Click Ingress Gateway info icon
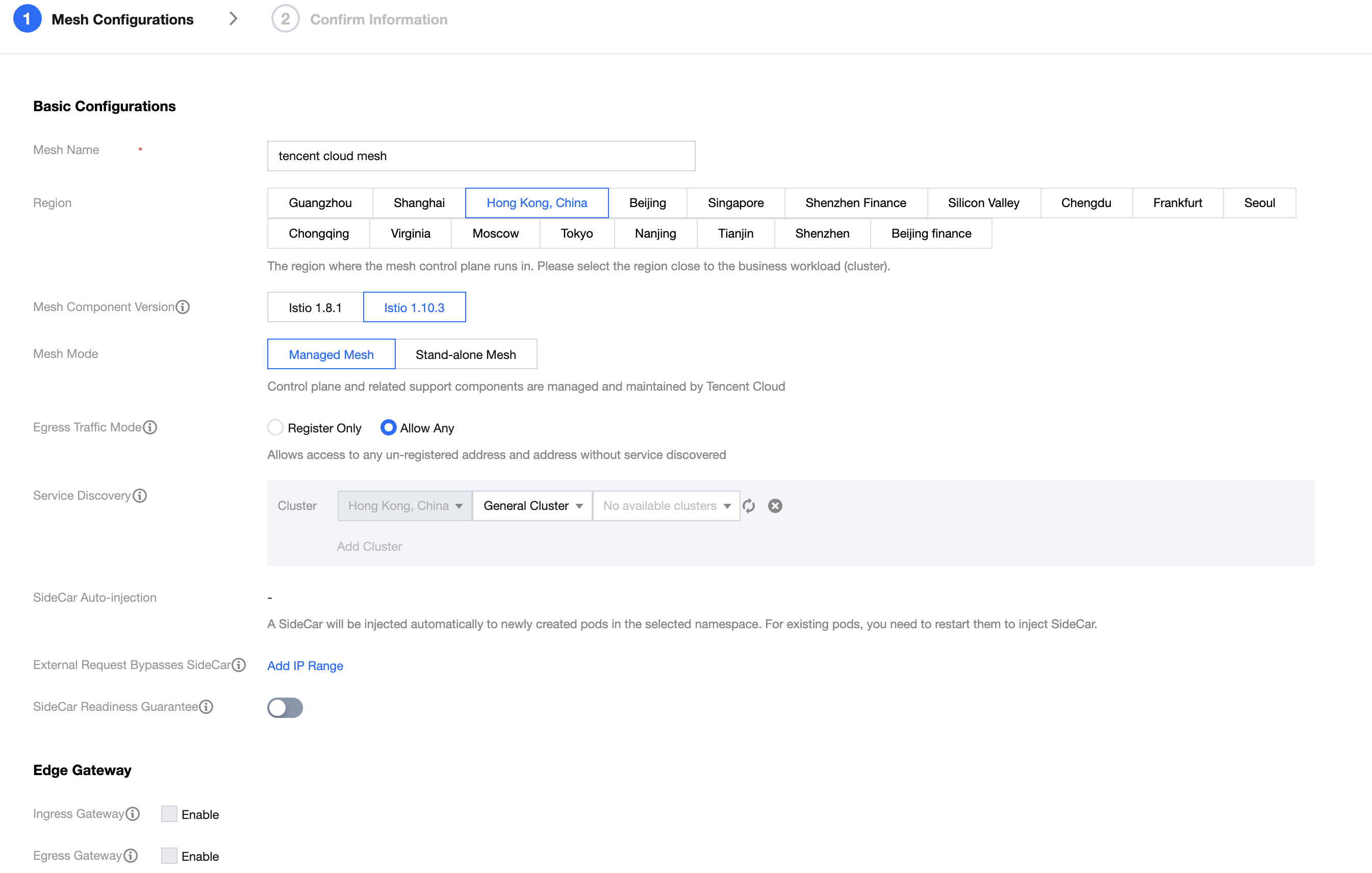This screenshot has width=1372, height=873. tap(133, 814)
